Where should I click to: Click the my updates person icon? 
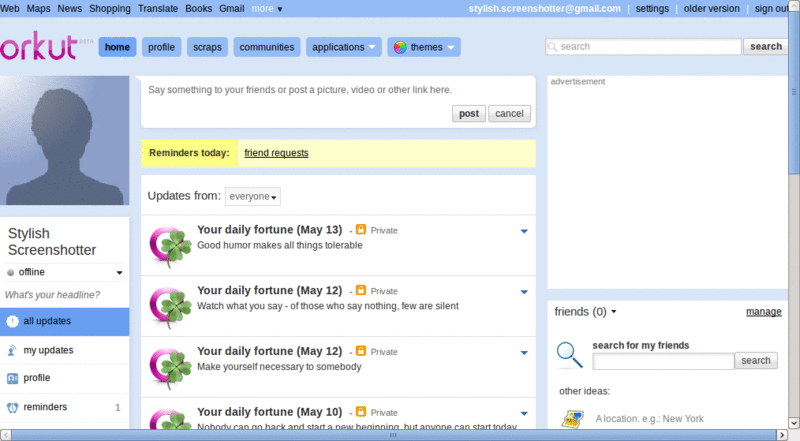tap(12, 351)
